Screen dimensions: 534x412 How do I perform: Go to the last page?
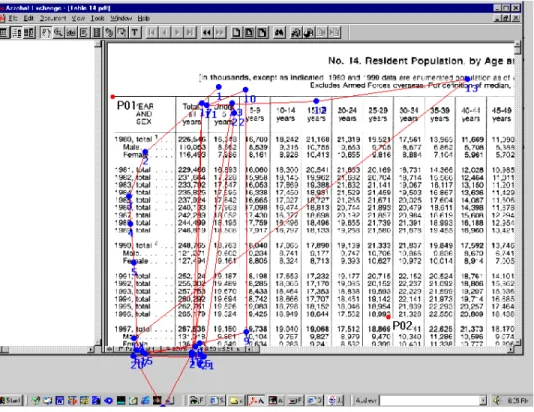pyautogui.click(x=190, y=33)
